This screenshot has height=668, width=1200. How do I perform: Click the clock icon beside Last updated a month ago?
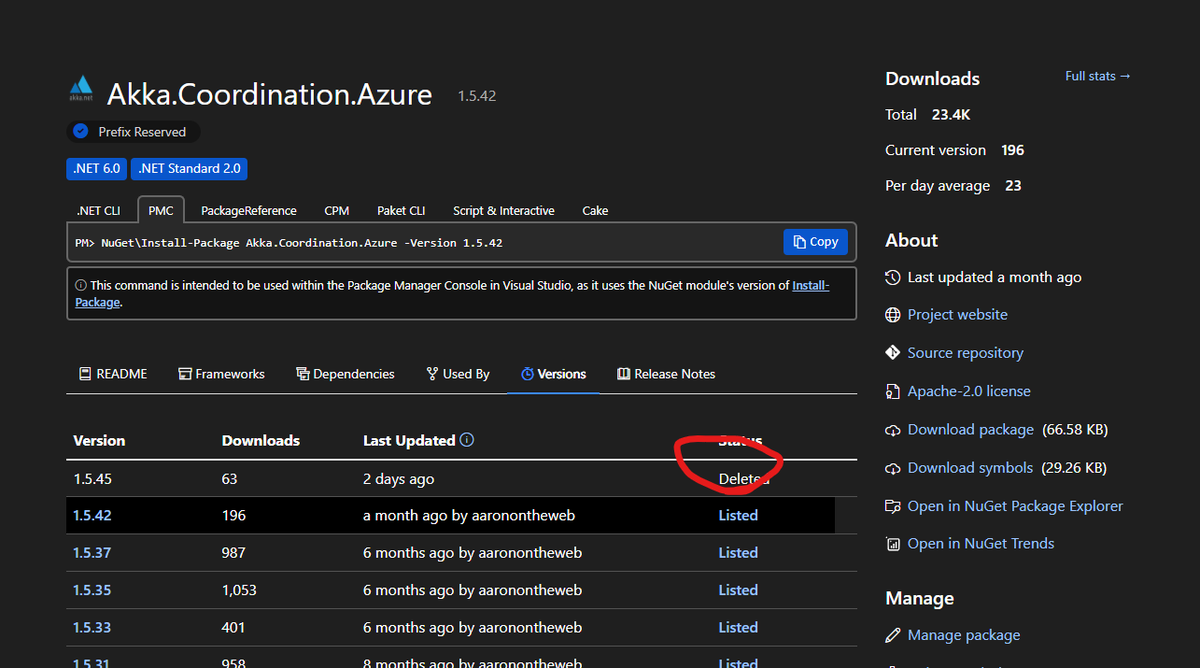pos(893,277)
